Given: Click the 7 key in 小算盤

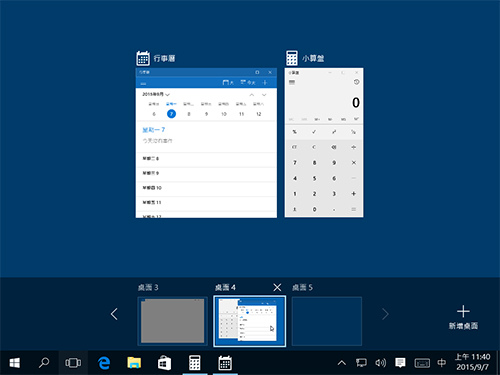Looking at the screenshot, I should 295,163.
